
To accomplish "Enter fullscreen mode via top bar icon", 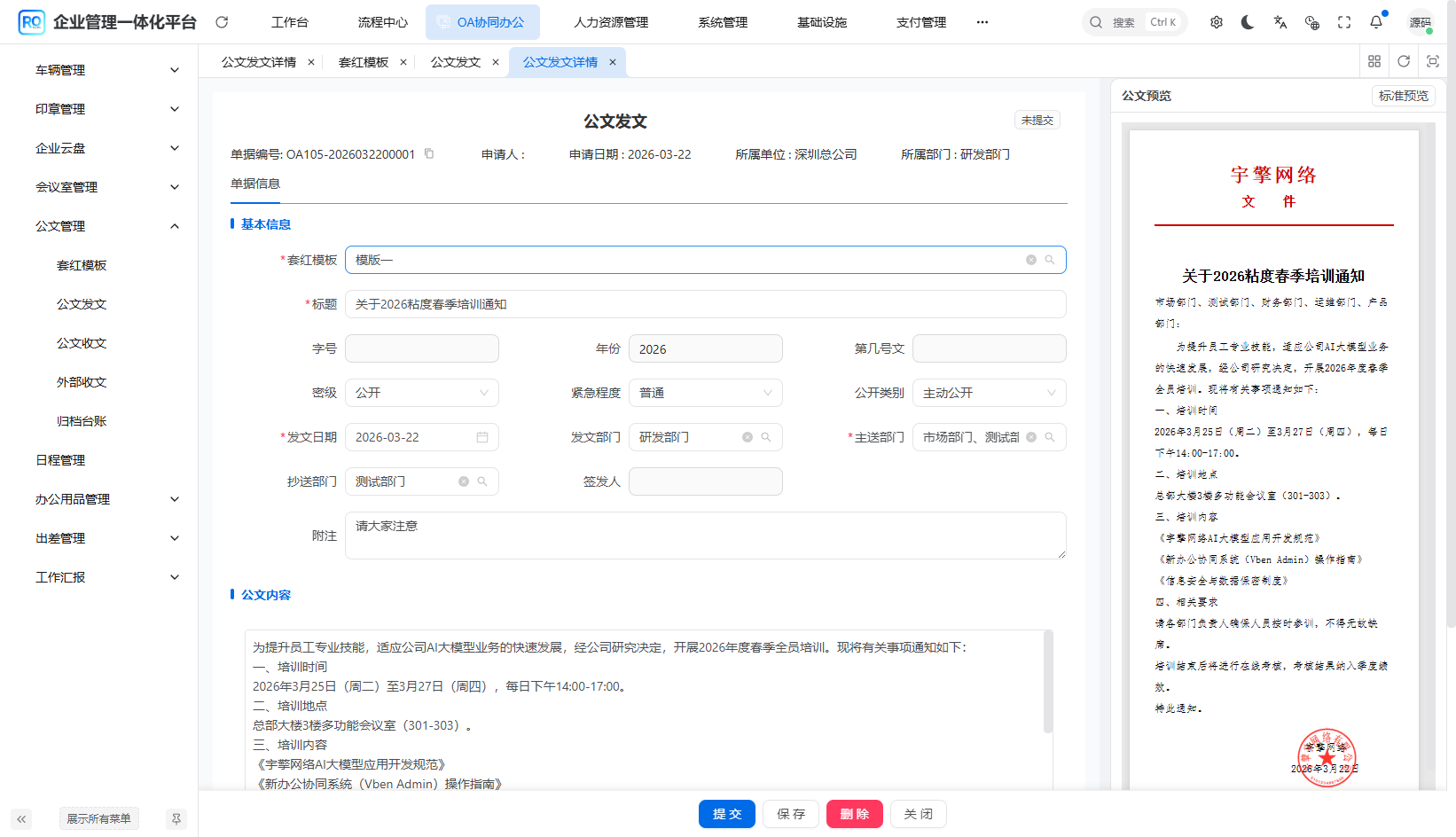I will tap(1344, 22).
